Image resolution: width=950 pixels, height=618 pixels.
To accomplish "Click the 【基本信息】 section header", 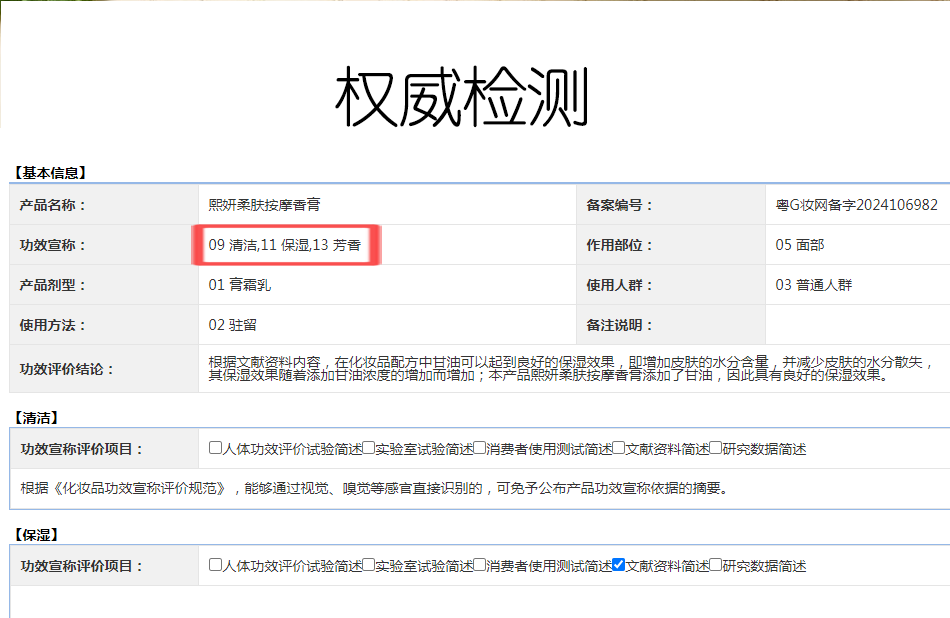I will 50,172.
